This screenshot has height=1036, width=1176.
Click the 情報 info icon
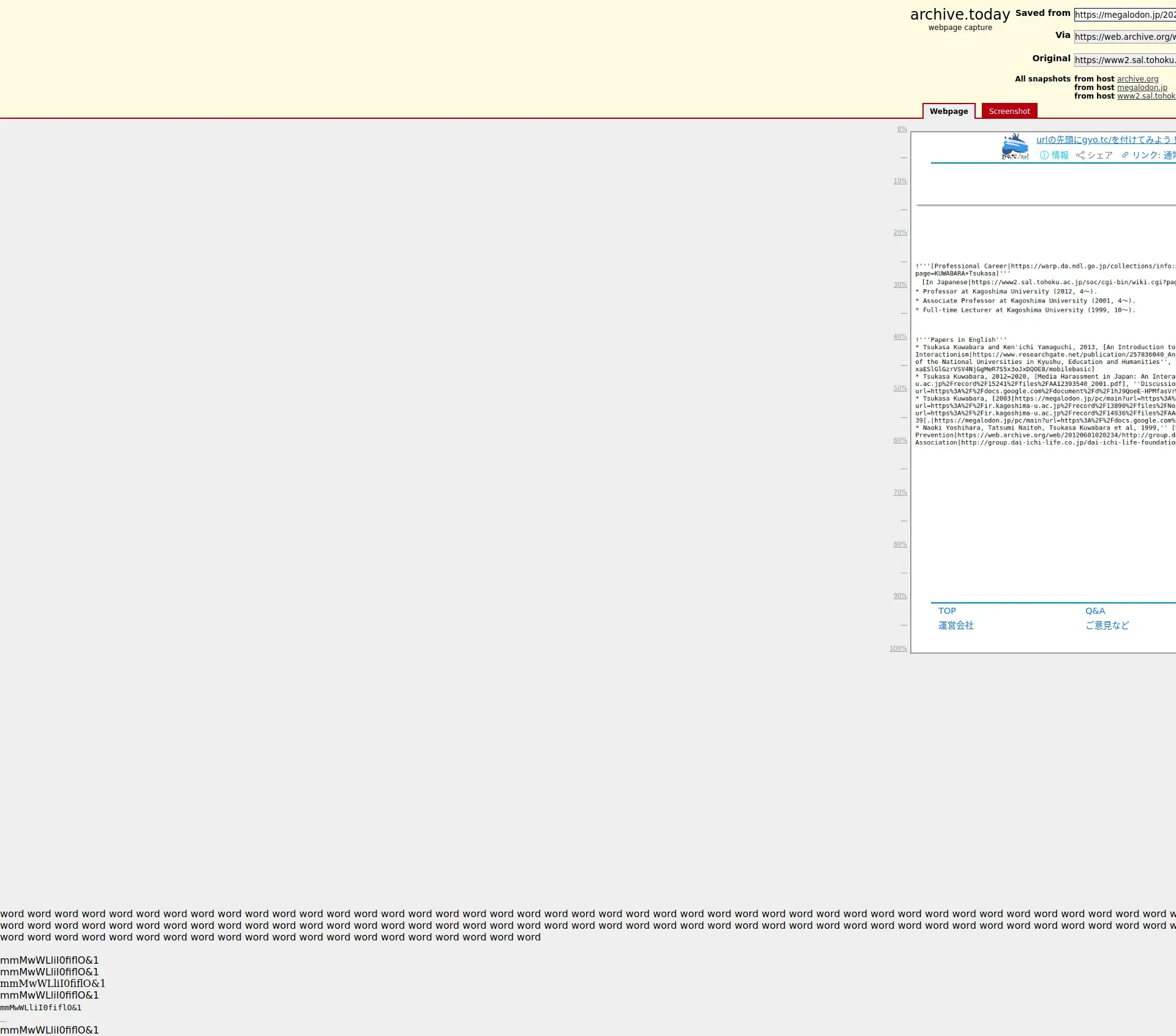1044,156
